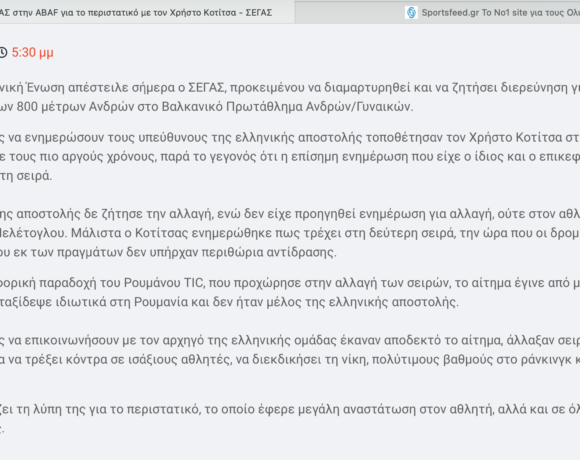Image resolution: width=580 pixels, height=460 pixels.
Task: Click the name 'Χρήστο Κοτίτσα' in paragraph
Action: pyautogui.click(x=515, y=137)
